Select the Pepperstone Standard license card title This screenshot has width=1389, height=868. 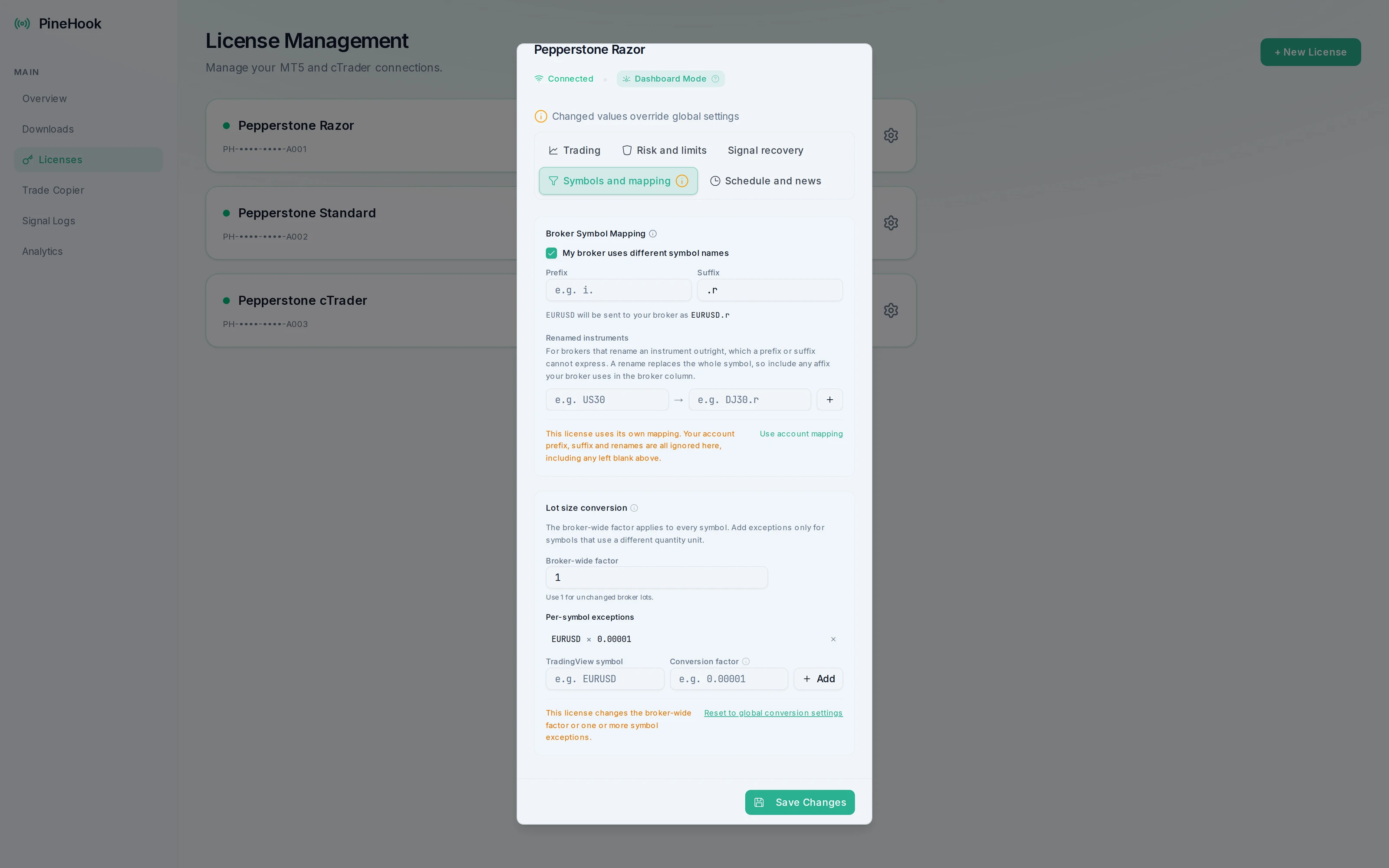(x=306, y=213)
